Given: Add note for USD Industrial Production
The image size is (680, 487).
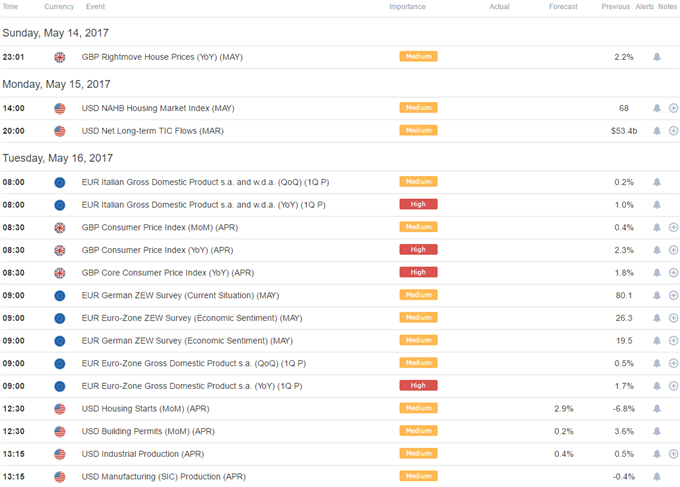Looking at the screenshot, I should [673, 454].
